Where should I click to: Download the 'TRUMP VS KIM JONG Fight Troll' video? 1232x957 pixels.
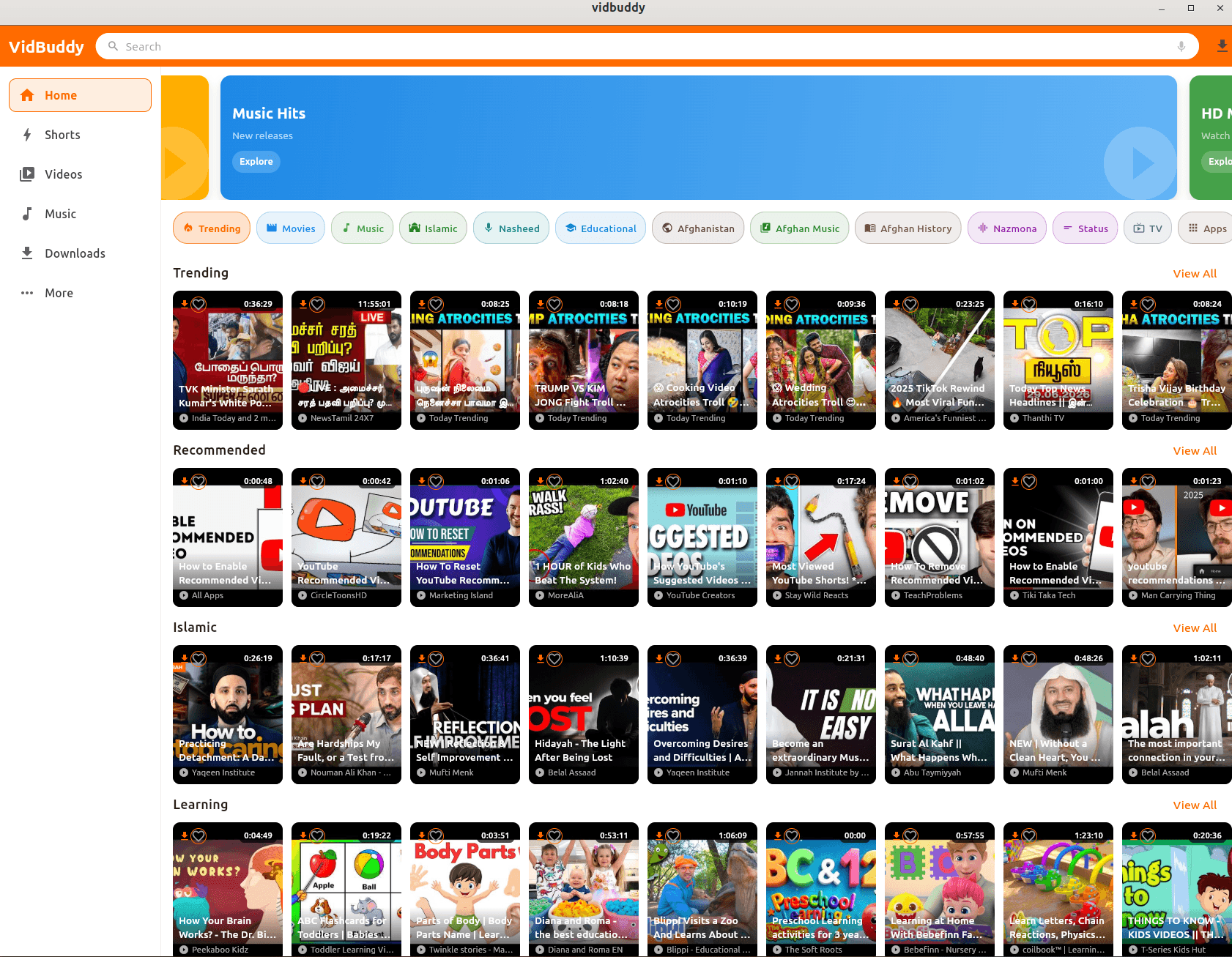[x=541, y=304]
